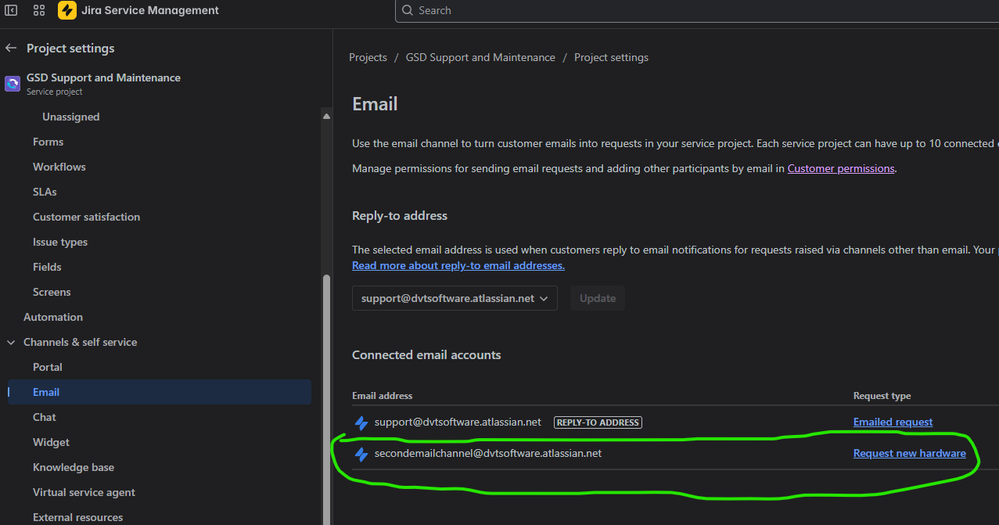Viewport: 999px width, 525px height.
Task: Open External resources settings
Action: (x=78, y=517)
